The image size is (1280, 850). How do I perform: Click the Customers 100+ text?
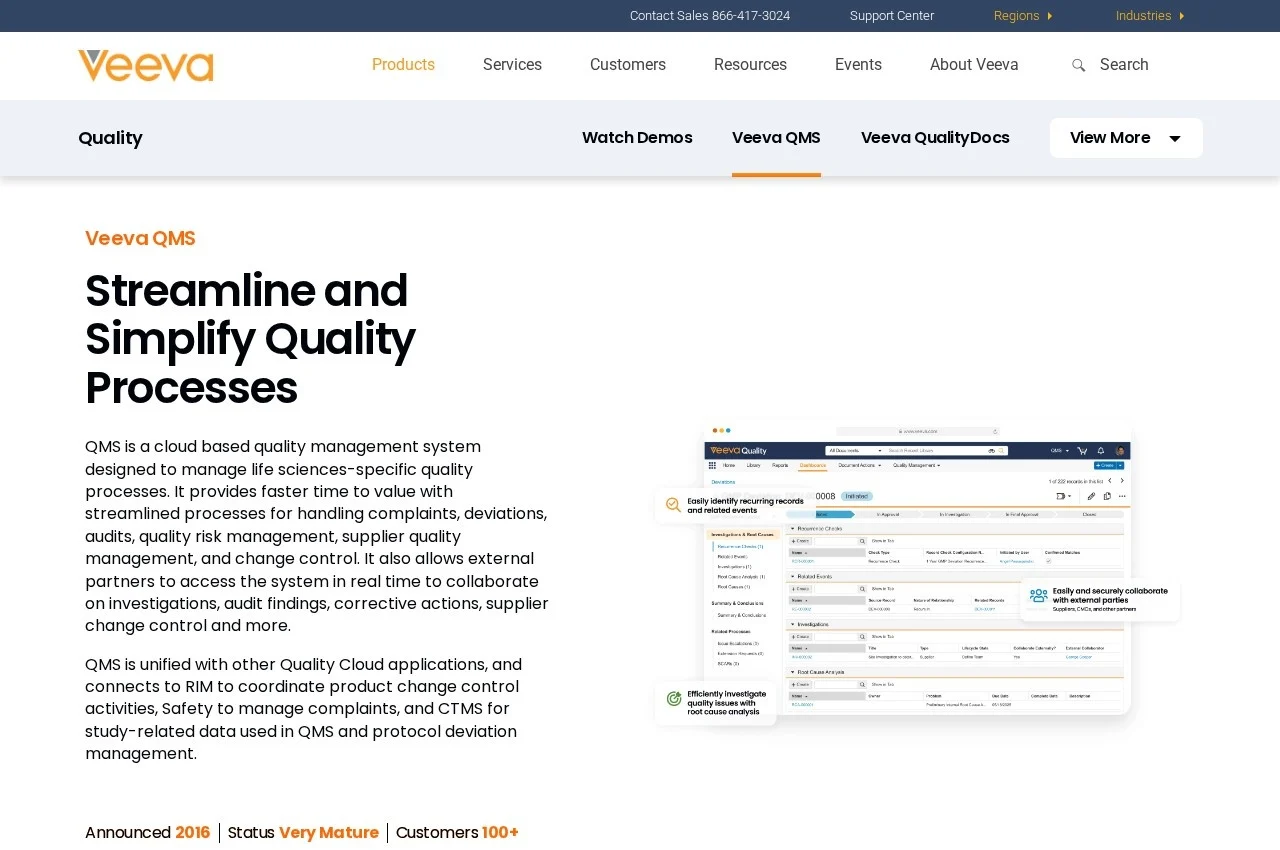[457, 833]
